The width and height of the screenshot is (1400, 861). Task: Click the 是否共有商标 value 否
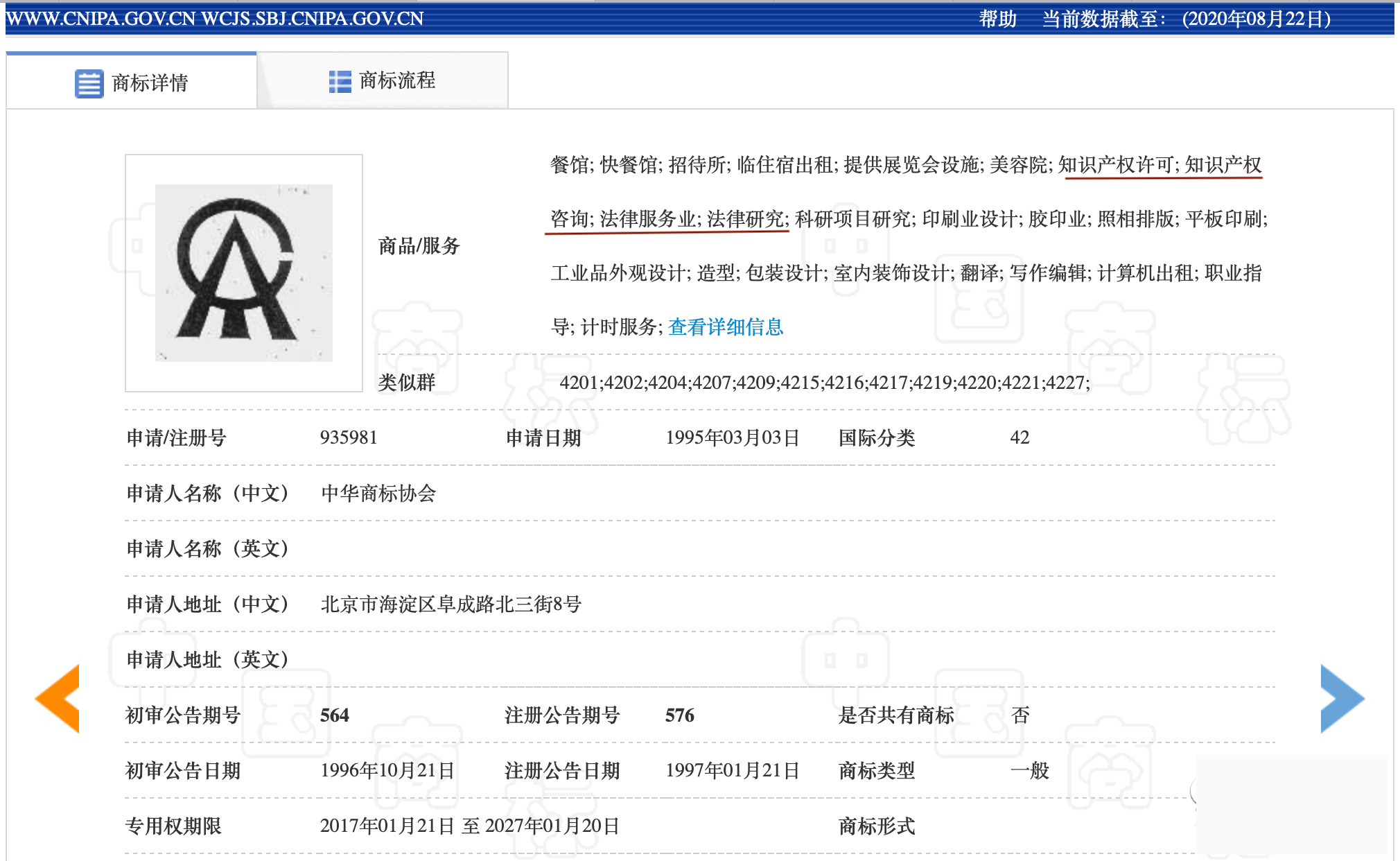click(1022, 715)
